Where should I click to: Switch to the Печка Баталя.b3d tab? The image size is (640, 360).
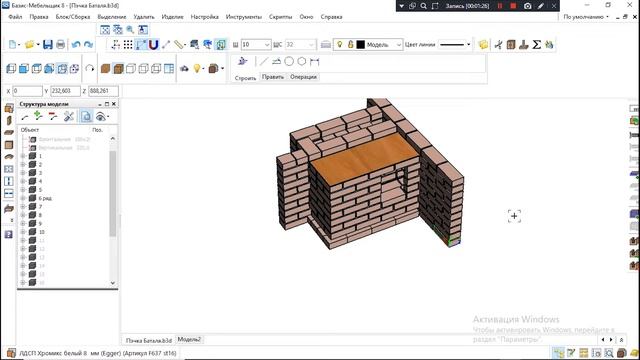click(149, 340)
